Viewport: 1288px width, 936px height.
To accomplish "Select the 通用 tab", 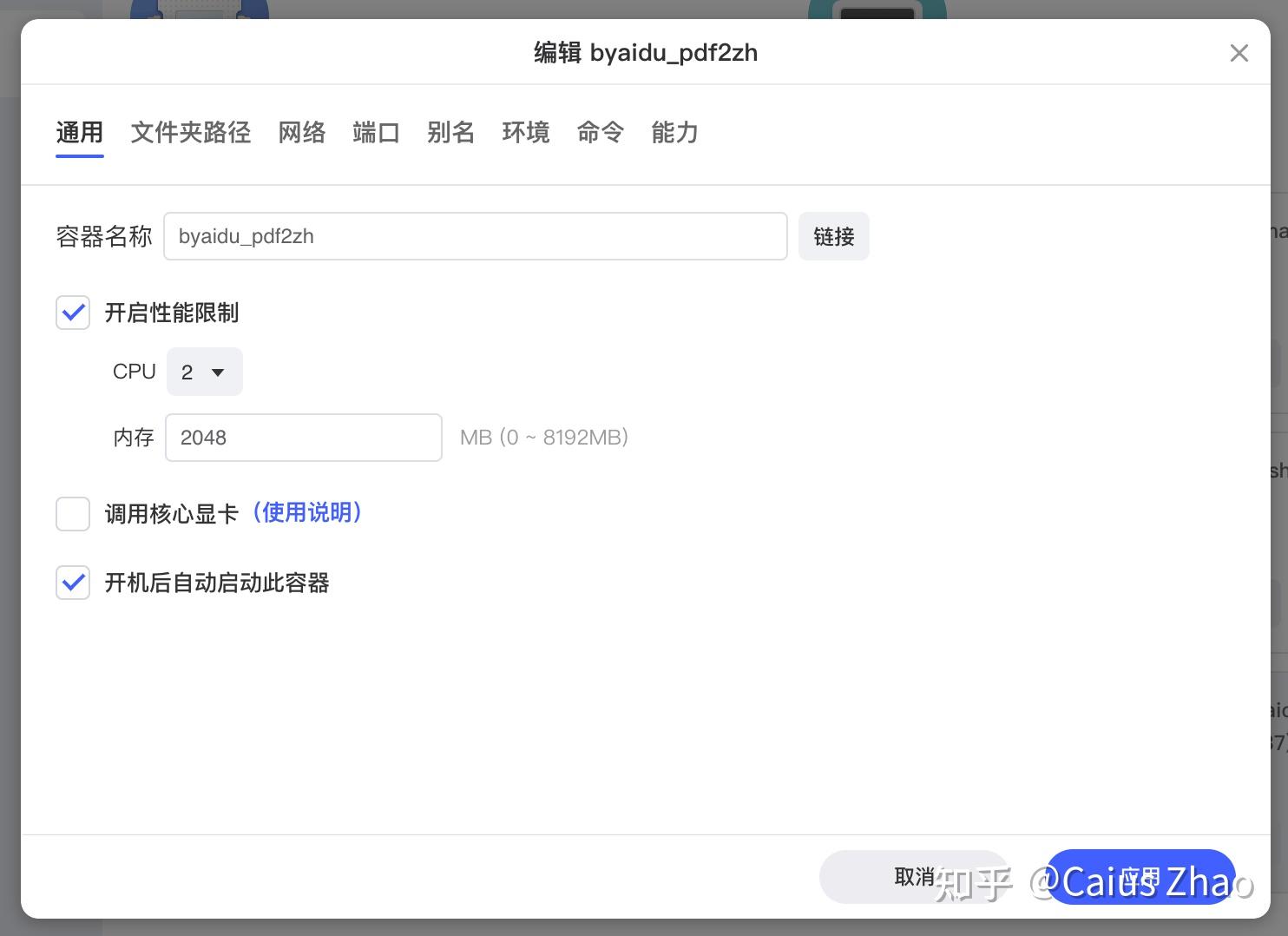I will [80, 132].
